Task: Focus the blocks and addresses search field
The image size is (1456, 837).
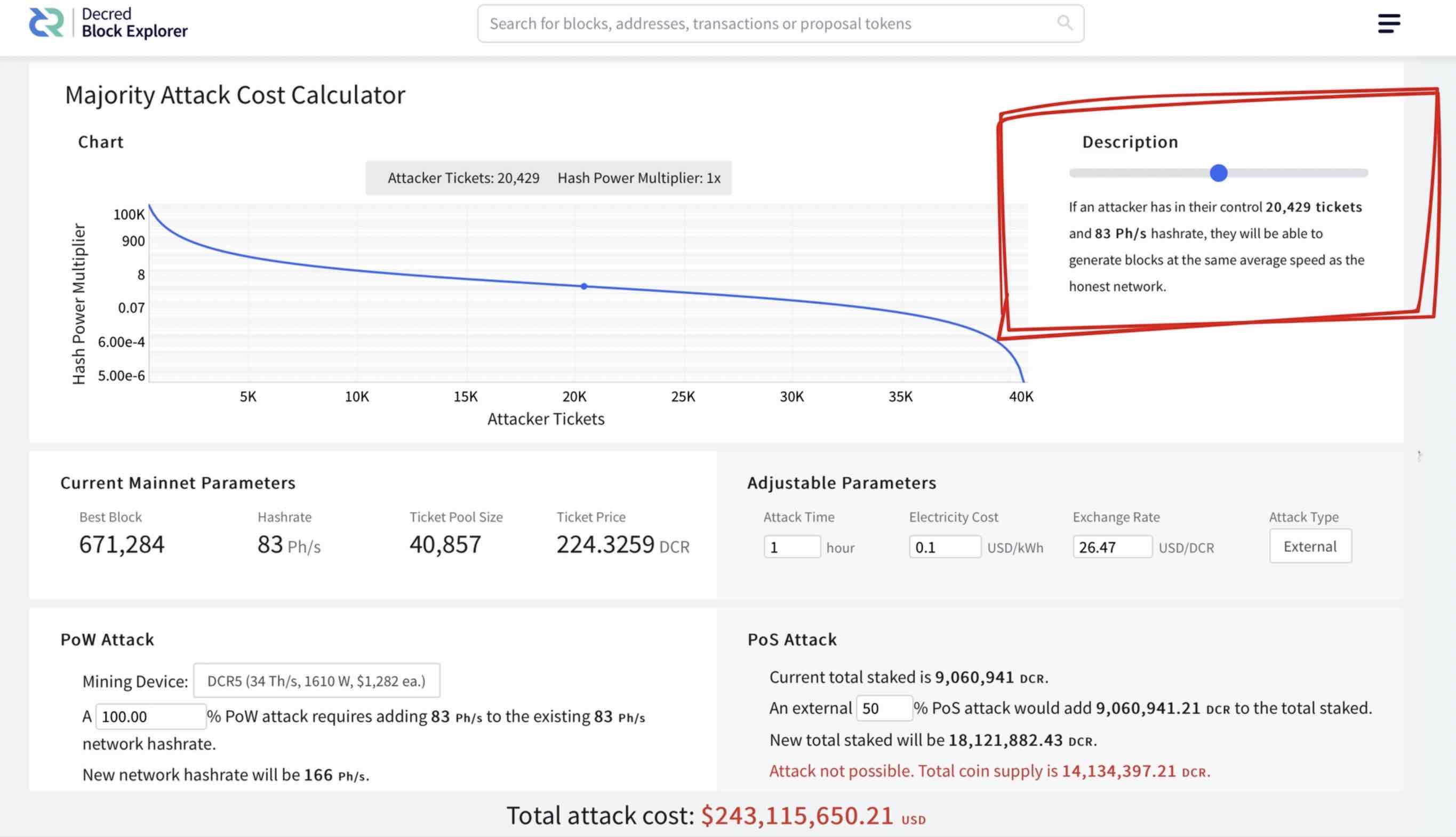Action: pyautogui.click(x=780, y=23)
